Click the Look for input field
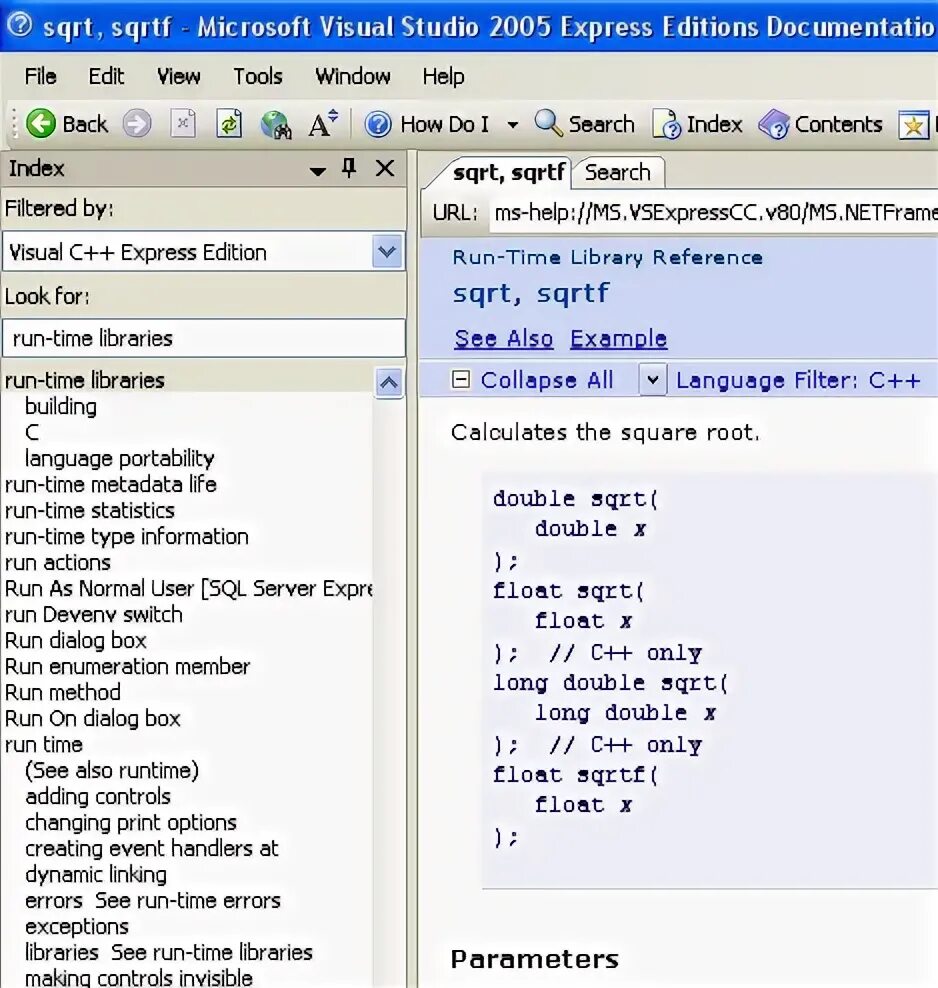Screen dimensions: 938x988 click(x=203, y=338)
